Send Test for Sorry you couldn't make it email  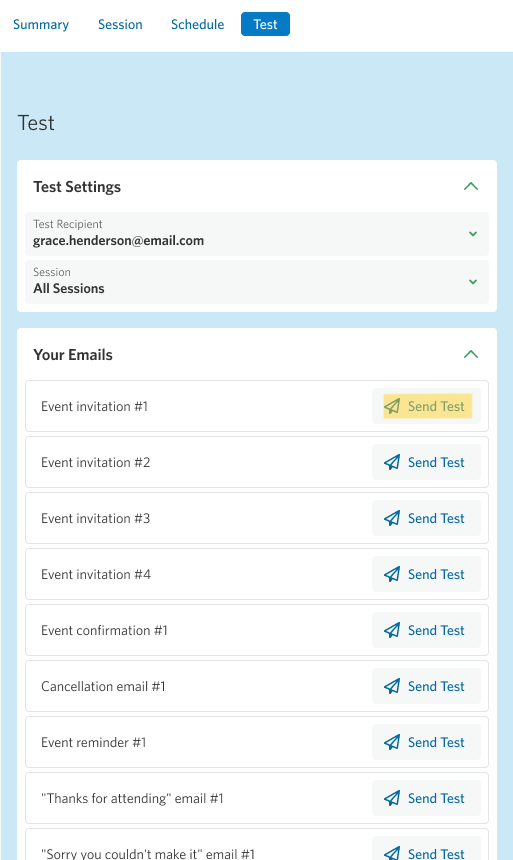[426, 851]
